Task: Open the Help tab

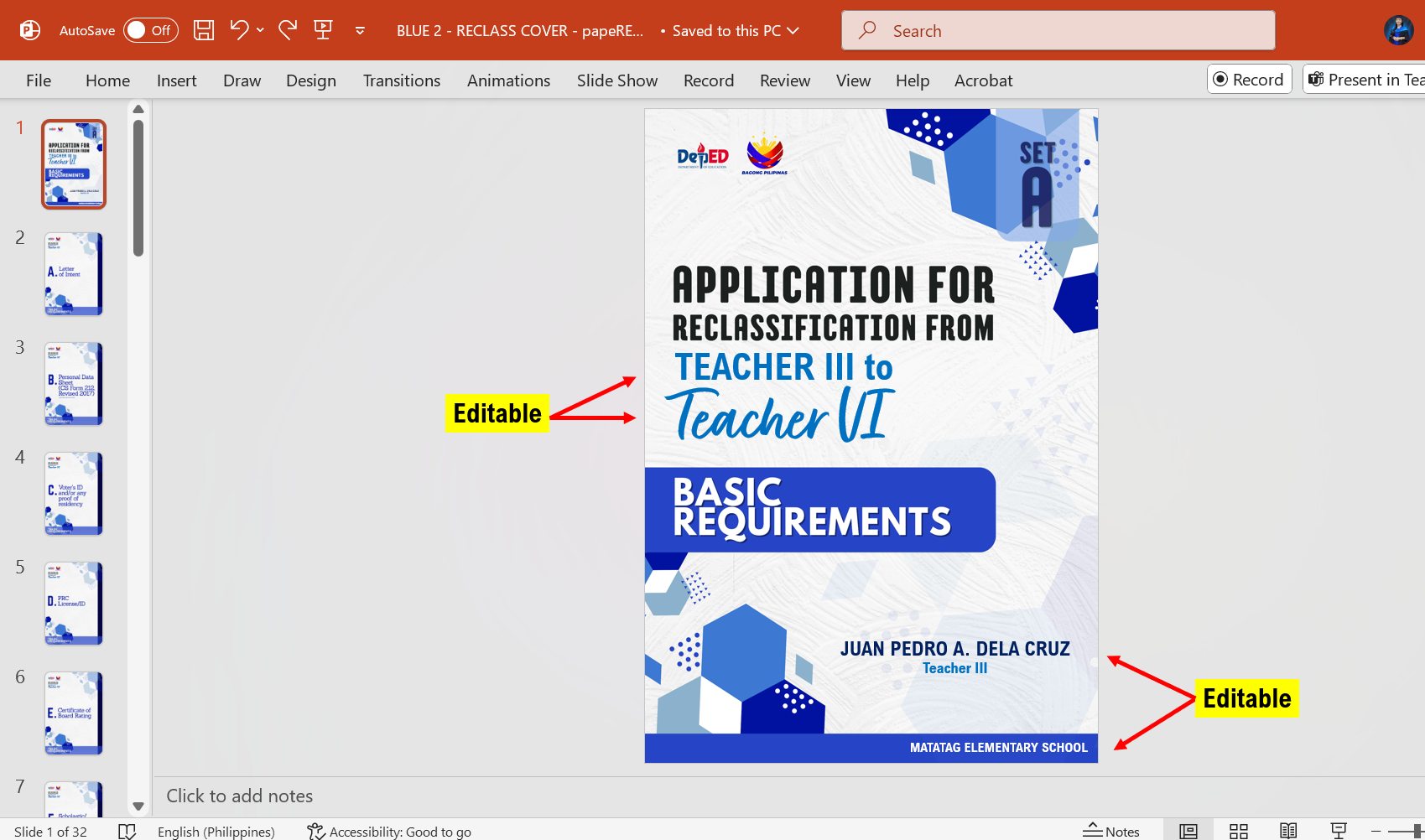Action: click(912, 80)
